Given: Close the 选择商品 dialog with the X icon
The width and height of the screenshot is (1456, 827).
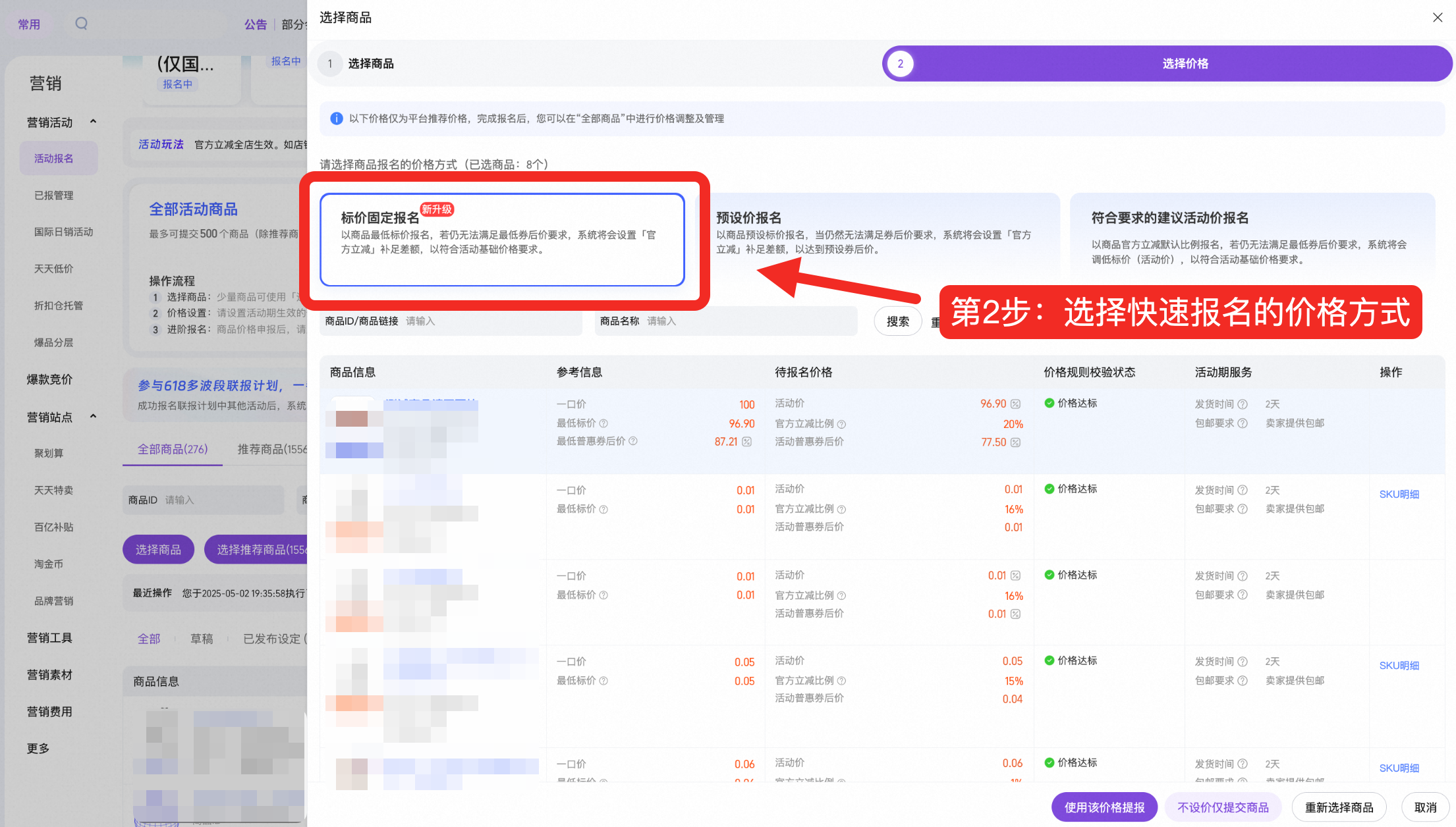Looking at the screenshot, I should (x=1437, y=18).
